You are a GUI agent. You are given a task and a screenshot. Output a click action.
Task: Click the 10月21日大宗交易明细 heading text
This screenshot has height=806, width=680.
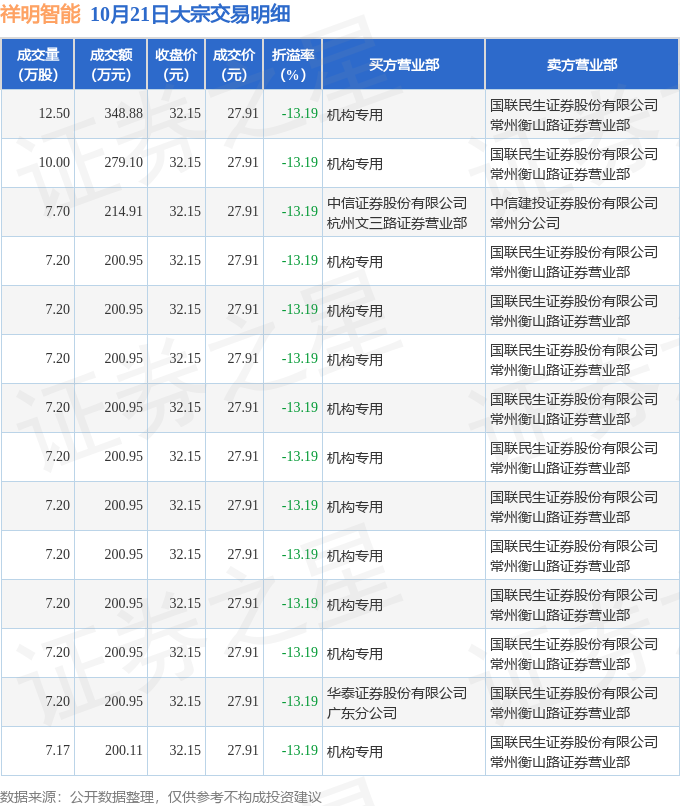pyautogui.click(x=190, y=14)
